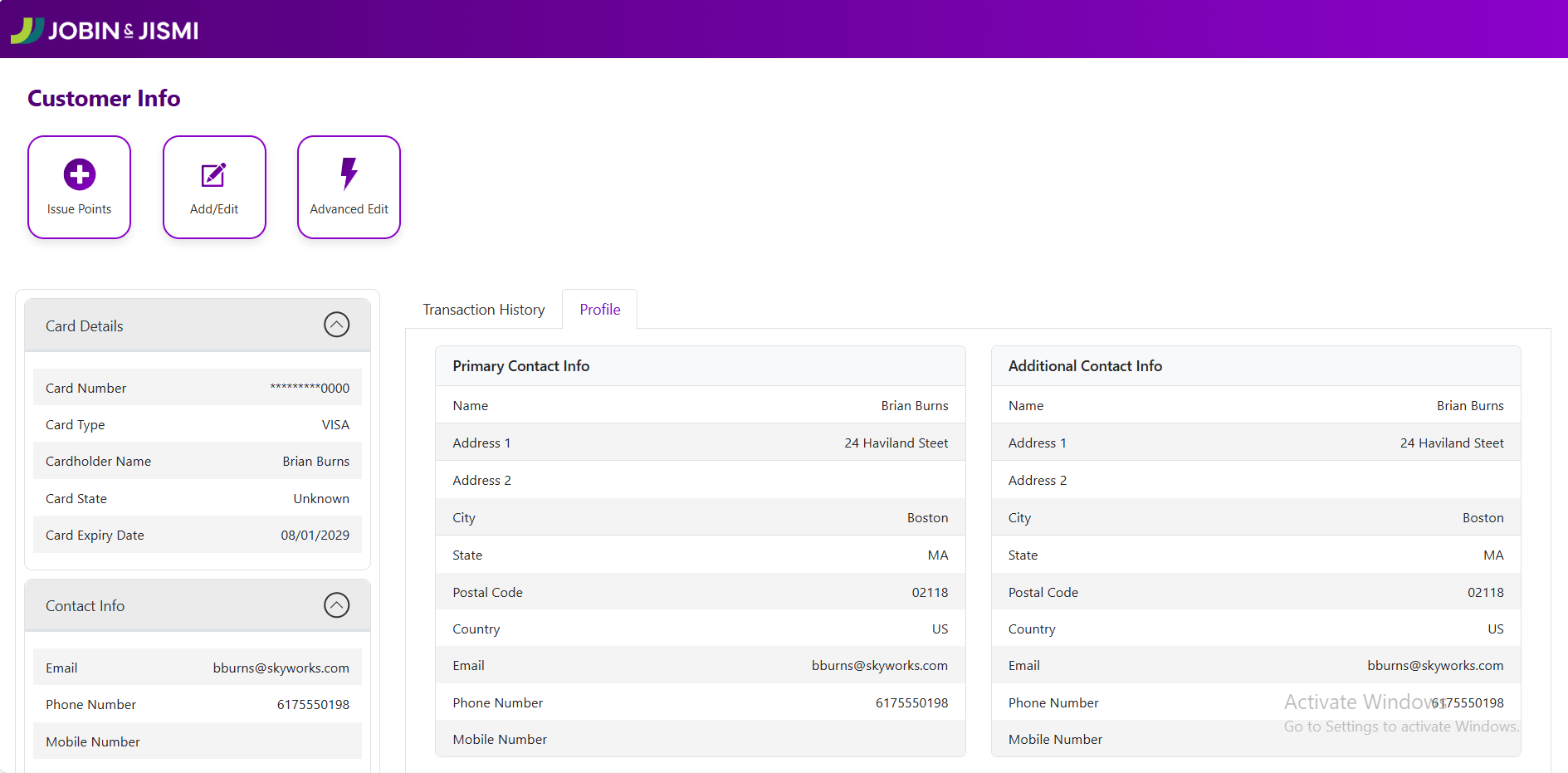Click the Issue Points plus icon
The width and height of the screenshot is (1568, 773).
pos(79,174)
